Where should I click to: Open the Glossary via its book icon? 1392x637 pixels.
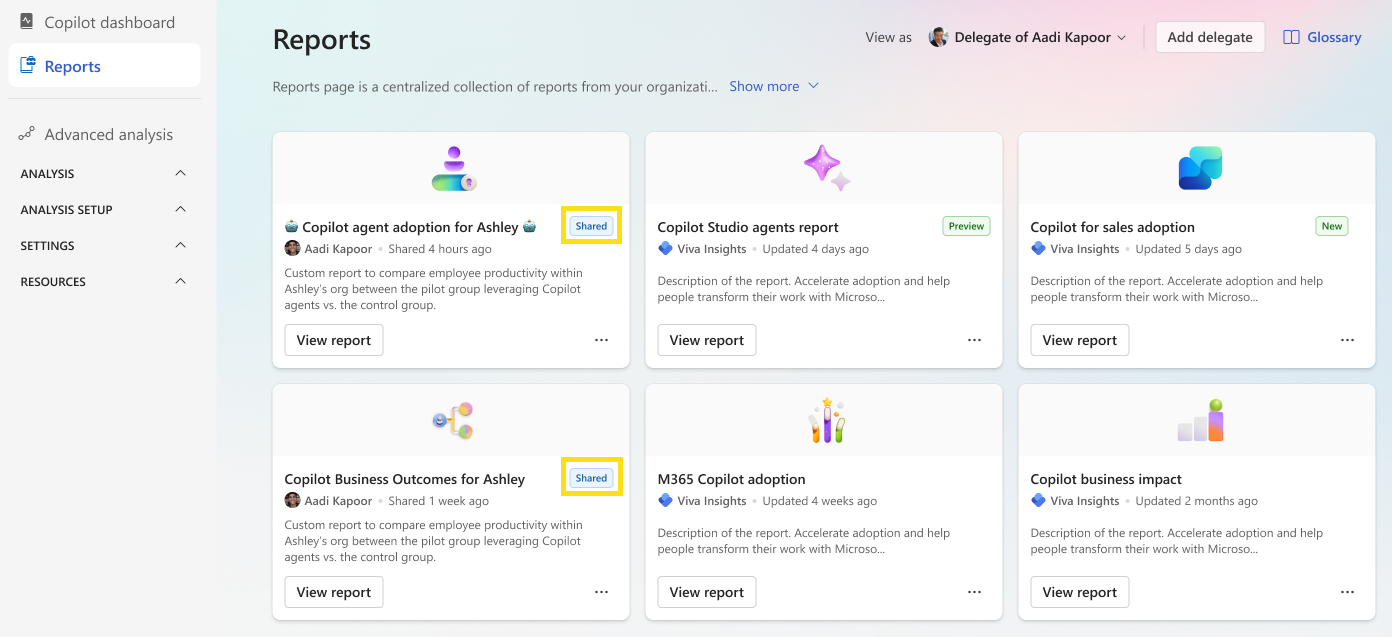[1290, 36]
